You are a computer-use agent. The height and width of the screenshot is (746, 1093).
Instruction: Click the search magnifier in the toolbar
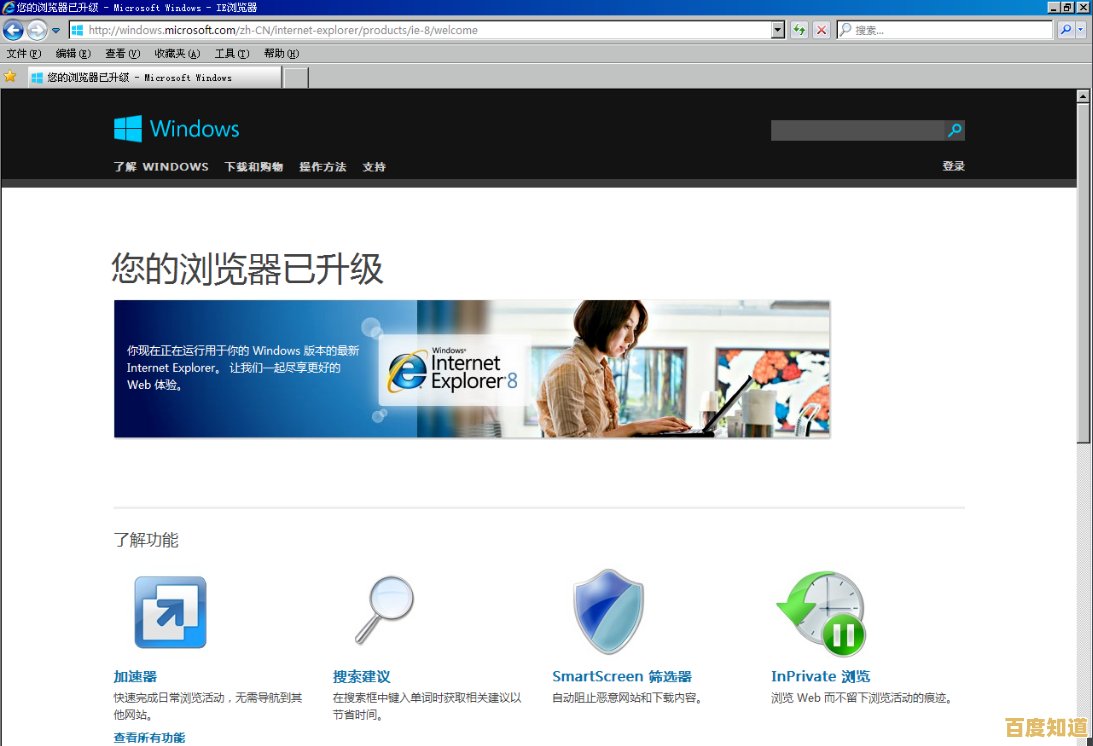pyautogui.click(x=1065, y=30)
